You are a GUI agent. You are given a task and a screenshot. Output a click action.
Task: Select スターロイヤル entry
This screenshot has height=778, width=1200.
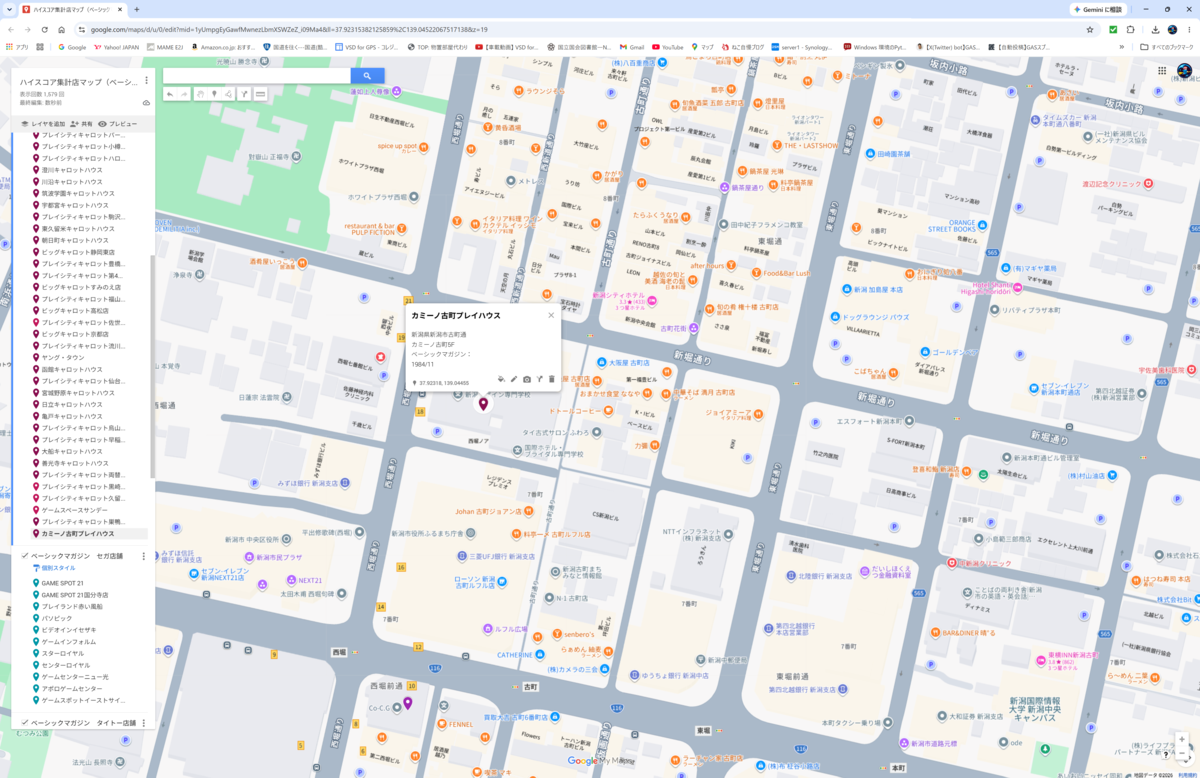click(x=63, y=653)
